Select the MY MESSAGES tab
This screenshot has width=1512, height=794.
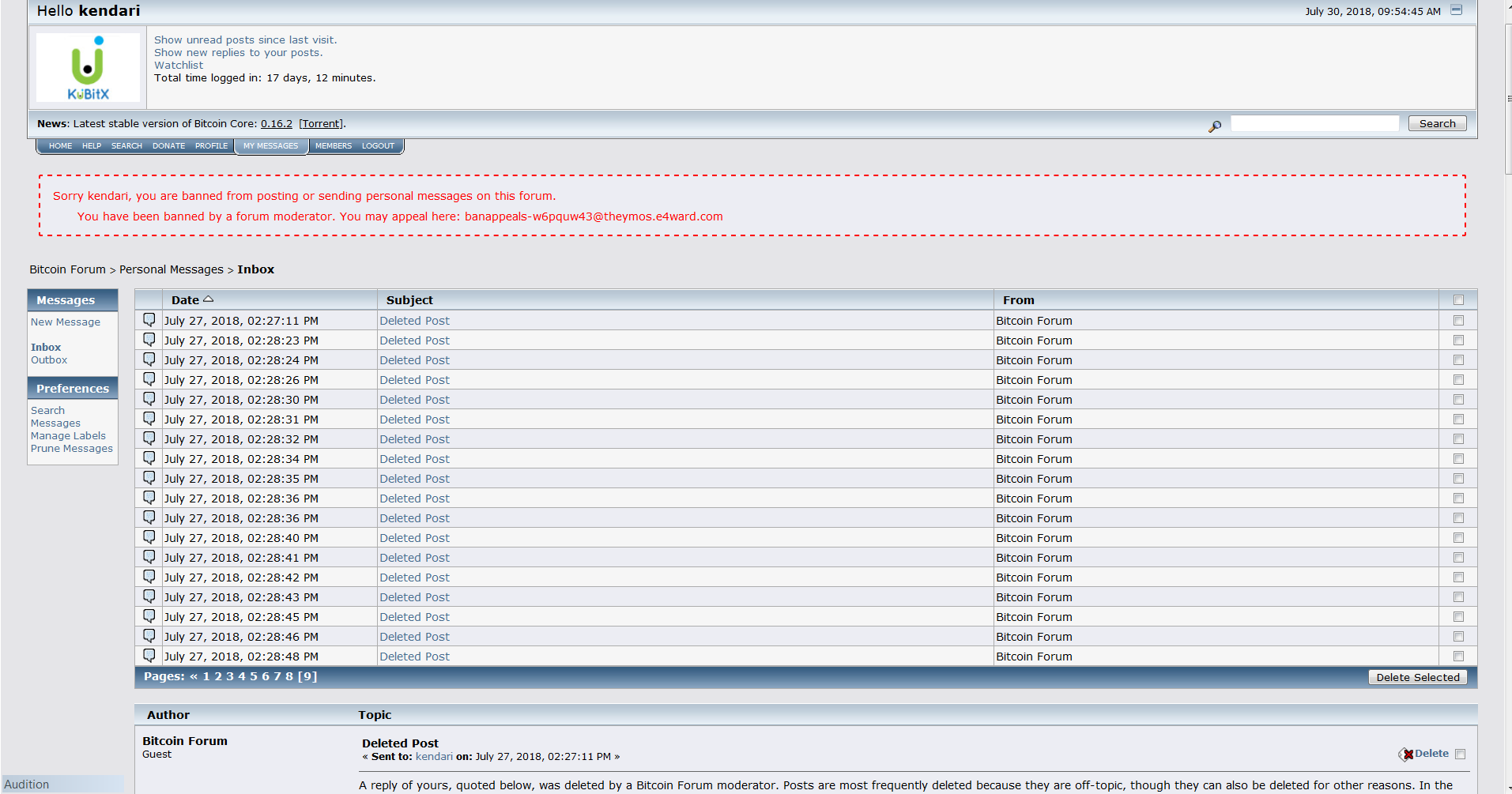point(271,146)
